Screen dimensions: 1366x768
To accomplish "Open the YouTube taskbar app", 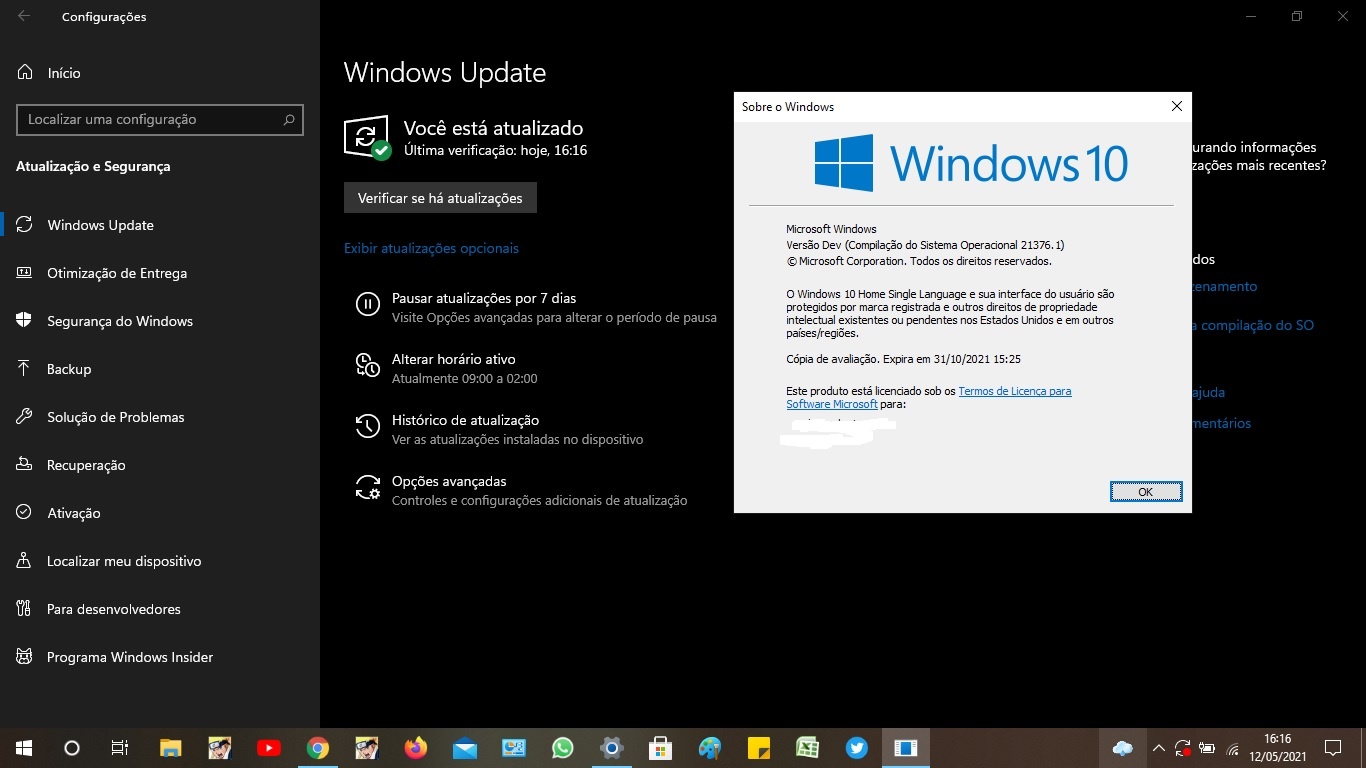I will click(x=269, y=748).
